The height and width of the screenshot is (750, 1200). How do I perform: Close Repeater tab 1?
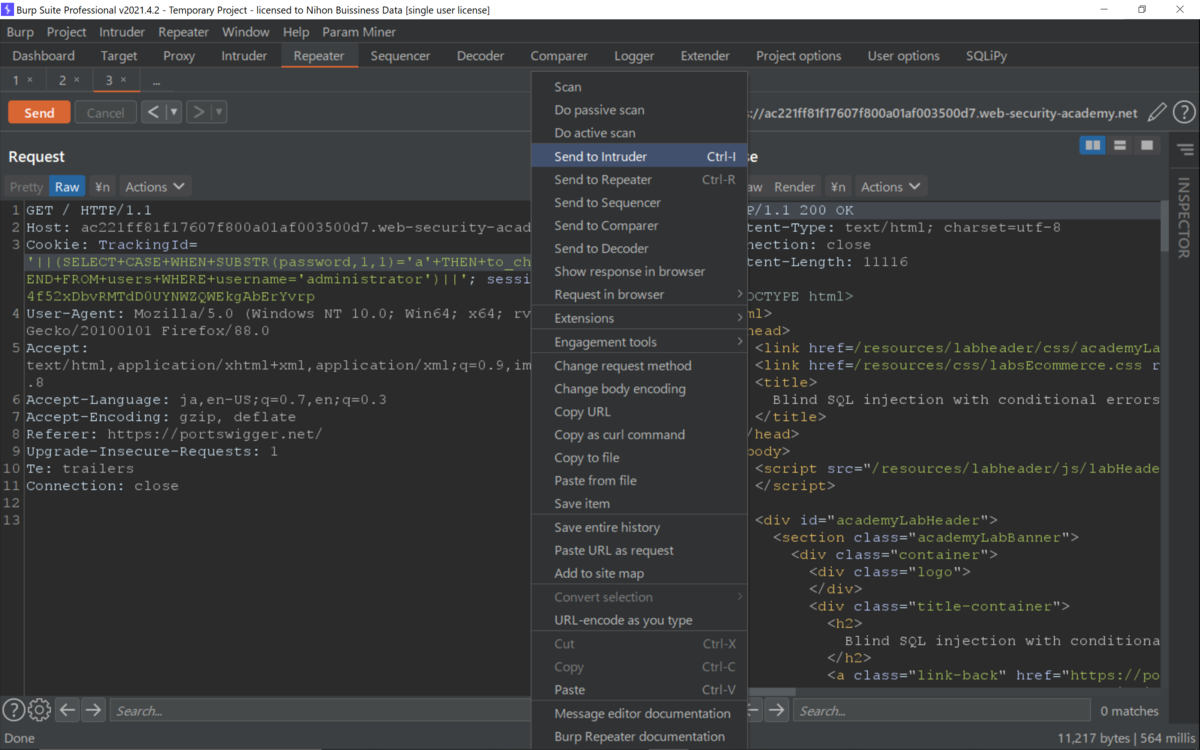(x=30, y=80)
